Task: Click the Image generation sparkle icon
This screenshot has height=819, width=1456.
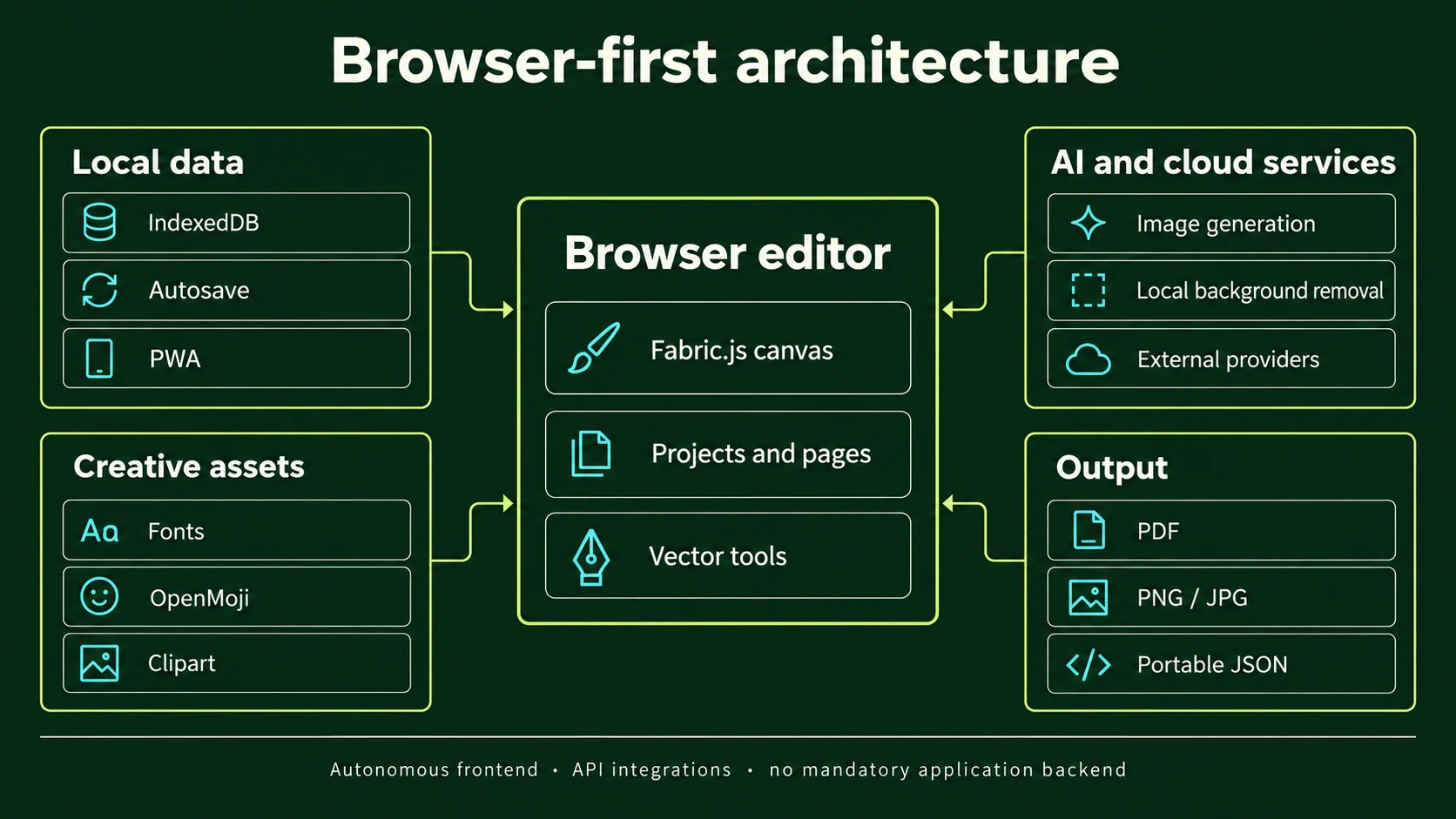Action: tap(1089, 223)
